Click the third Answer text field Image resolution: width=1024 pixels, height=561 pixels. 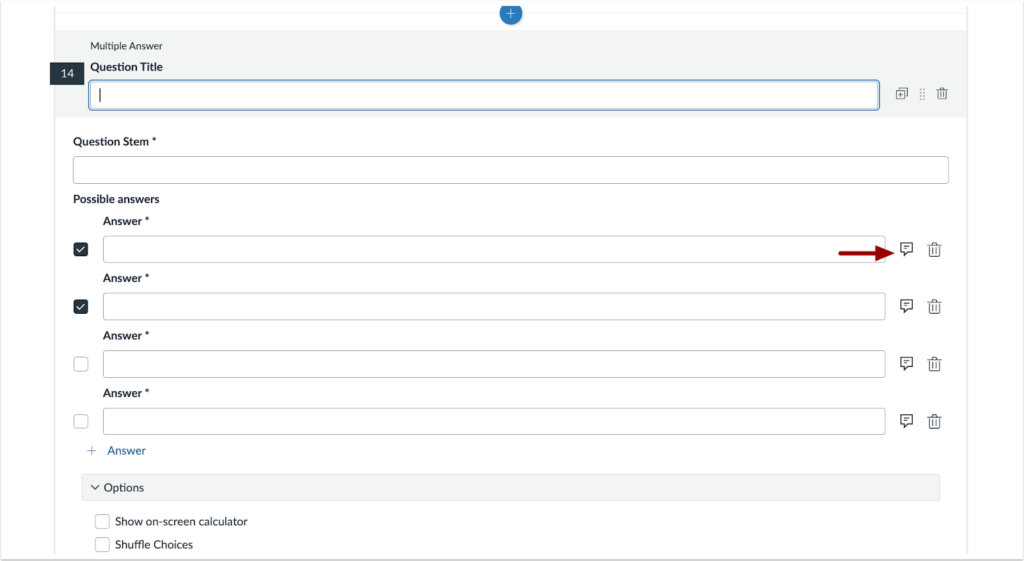[494, 364]
